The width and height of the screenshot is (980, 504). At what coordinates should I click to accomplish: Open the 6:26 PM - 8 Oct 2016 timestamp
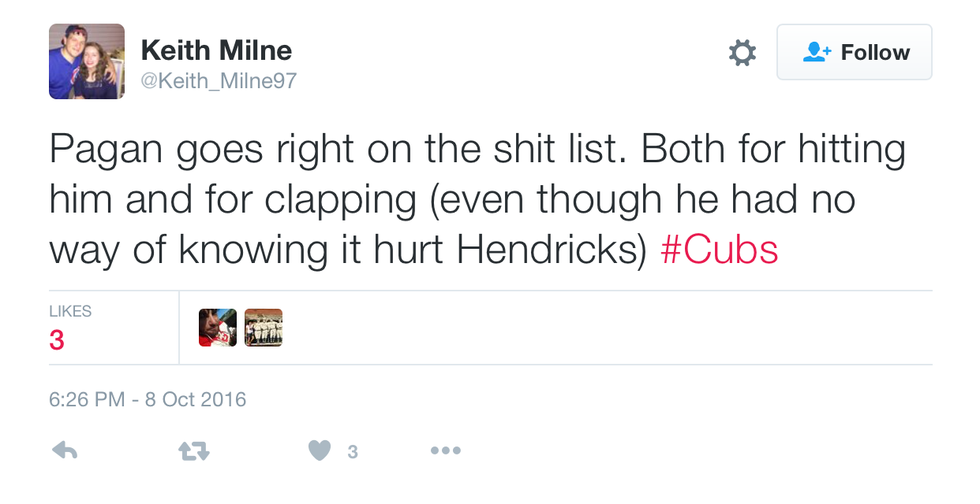(x=147, y=400)
